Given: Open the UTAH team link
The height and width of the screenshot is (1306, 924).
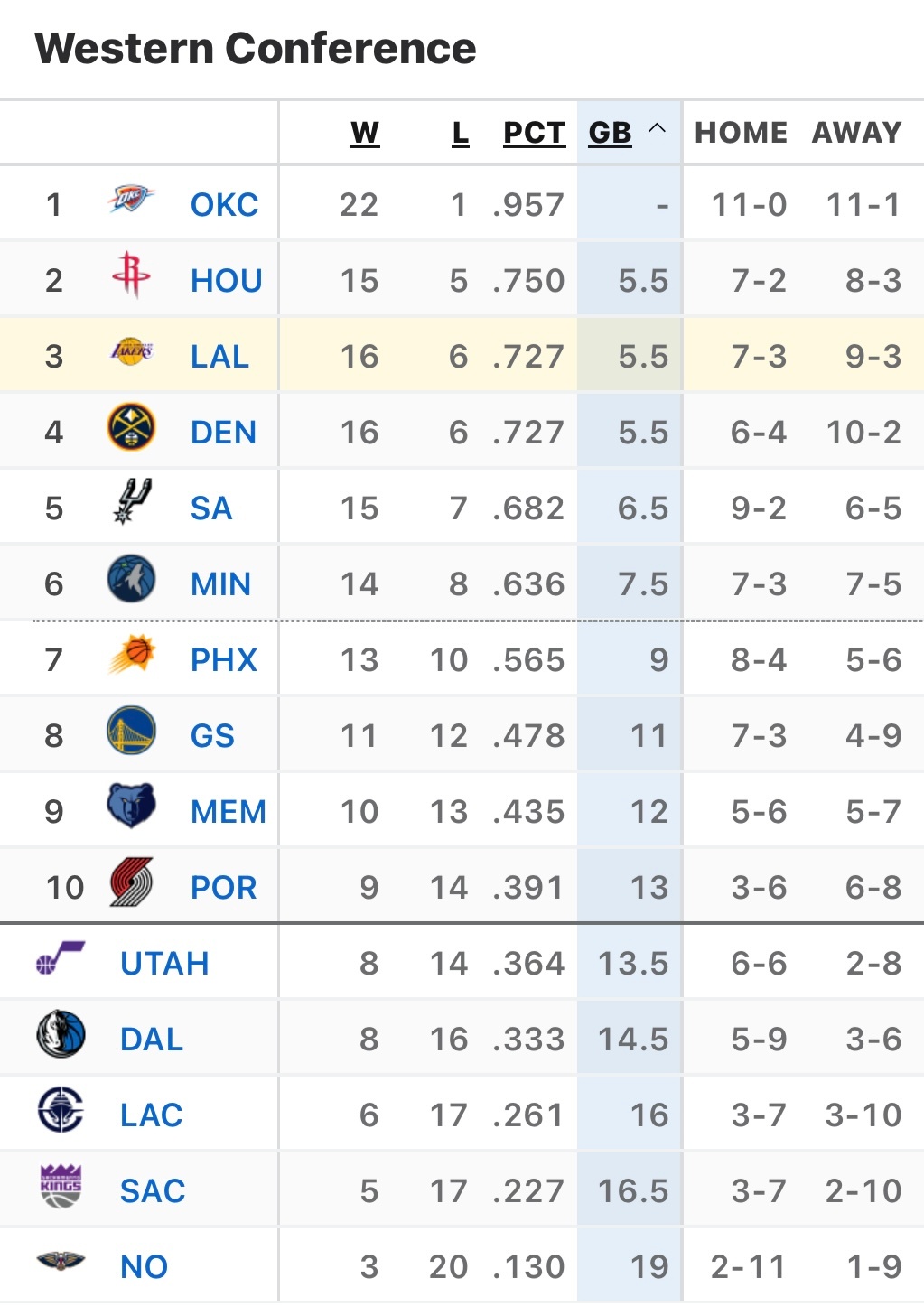Looking at the screenshot, I should [164, 964].
